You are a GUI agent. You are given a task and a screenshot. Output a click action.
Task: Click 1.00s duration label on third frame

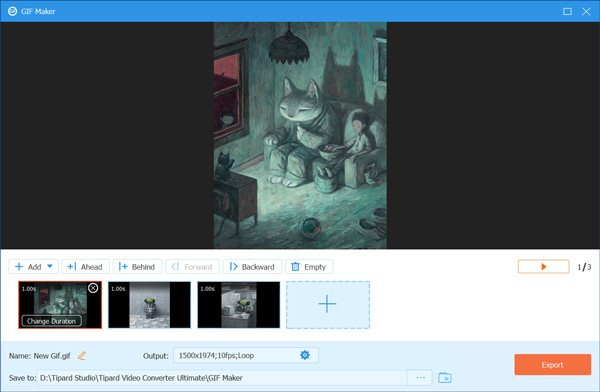tap(207, 289)
